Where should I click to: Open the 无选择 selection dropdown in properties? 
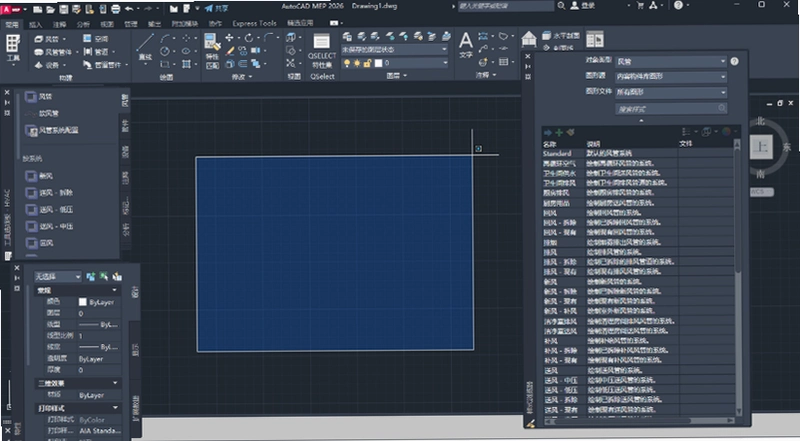(58, 277)
